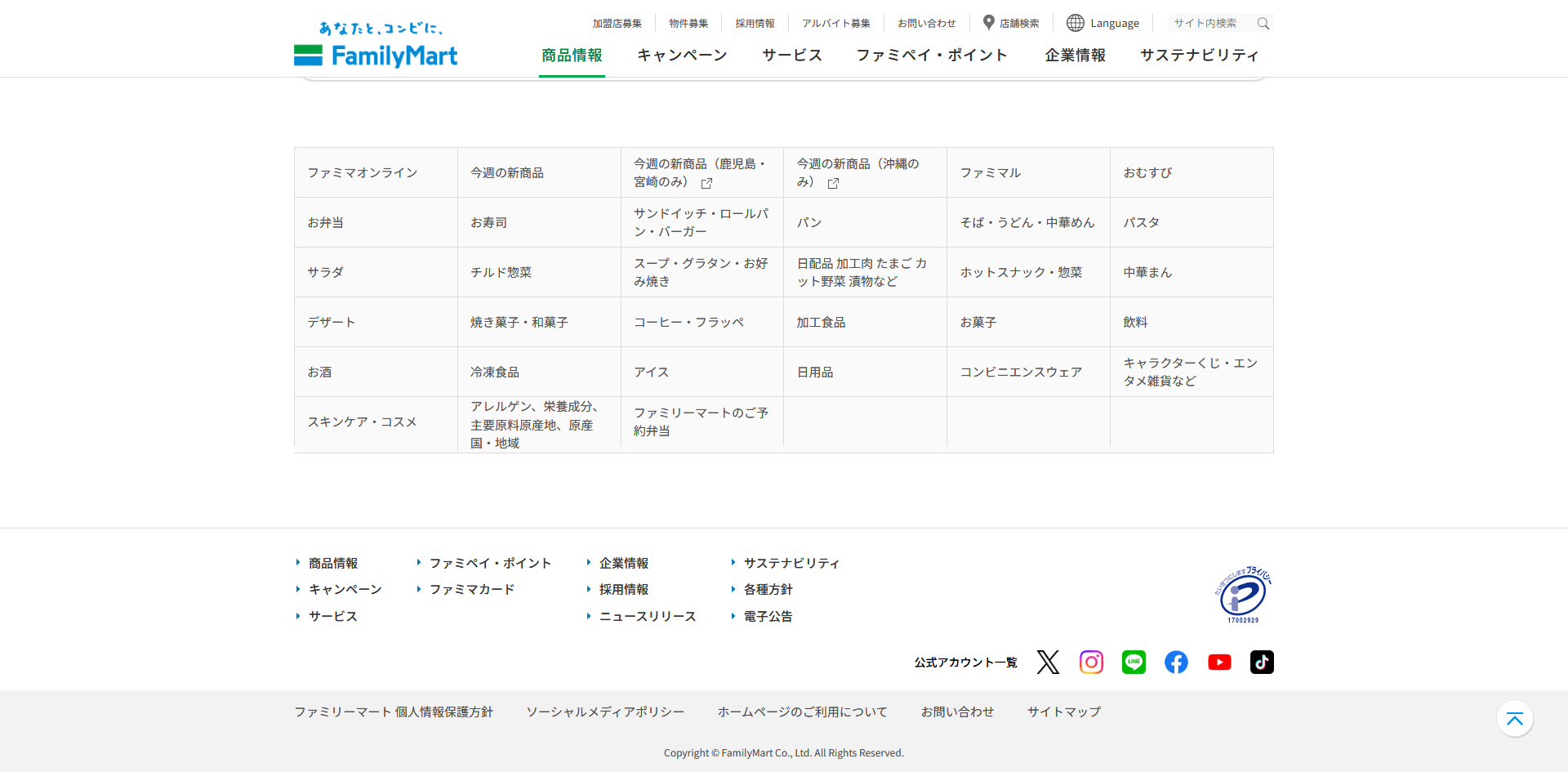Viewport: 1568px width, 772px height.
Task: Click the お問い合わせ top link
Action: coord(927,24)
